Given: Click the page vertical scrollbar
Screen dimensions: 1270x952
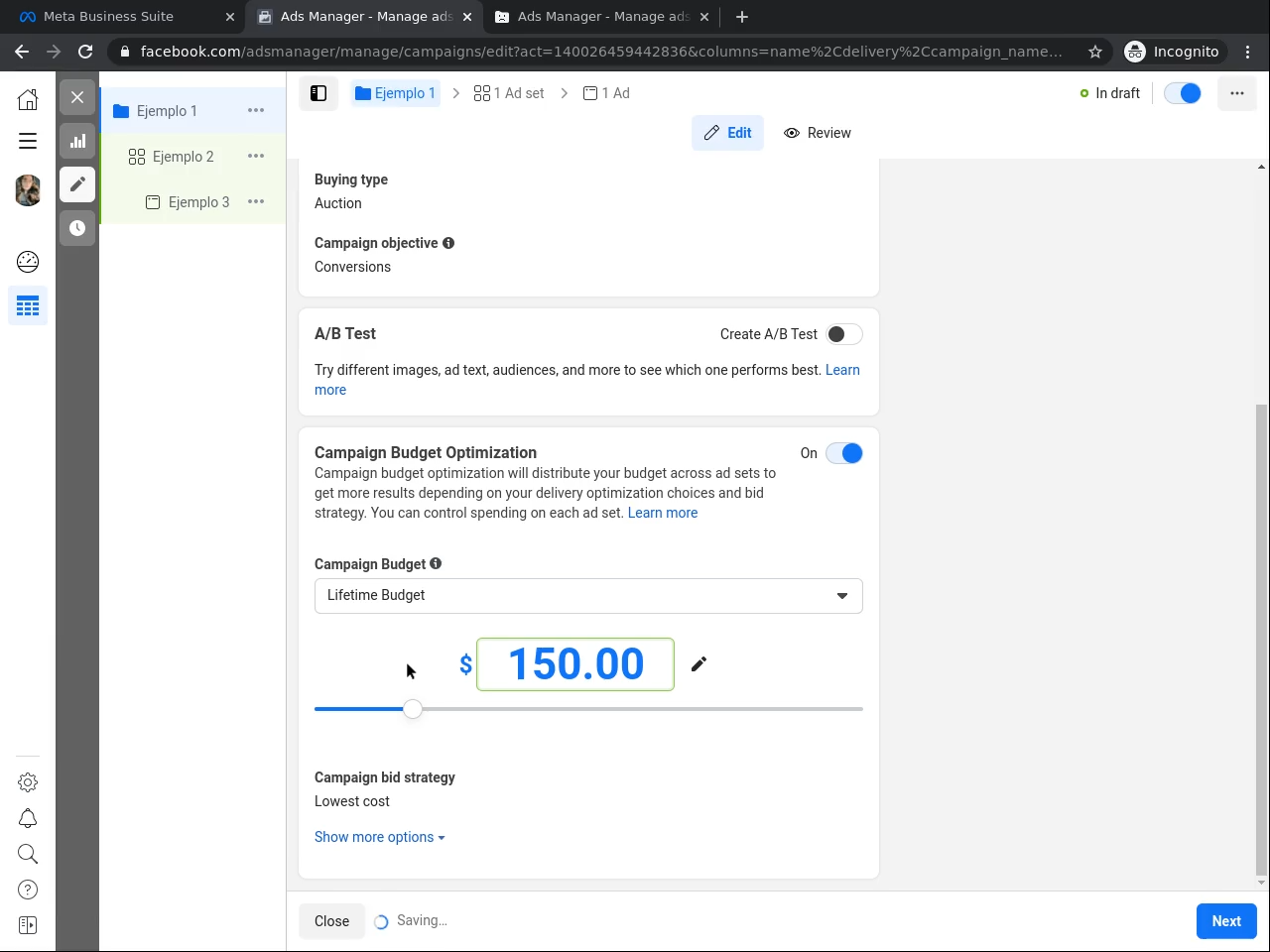Looking at the screenshot, I should pyautogui.click(x=1261, y=640).
